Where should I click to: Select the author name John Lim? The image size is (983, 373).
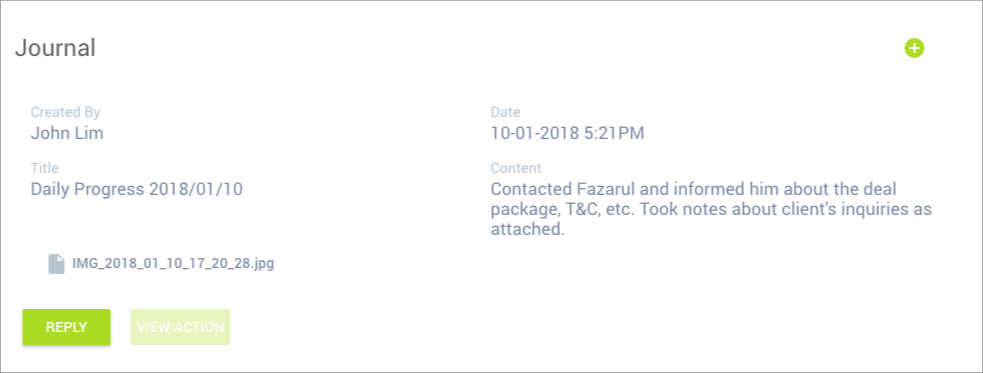67,133
